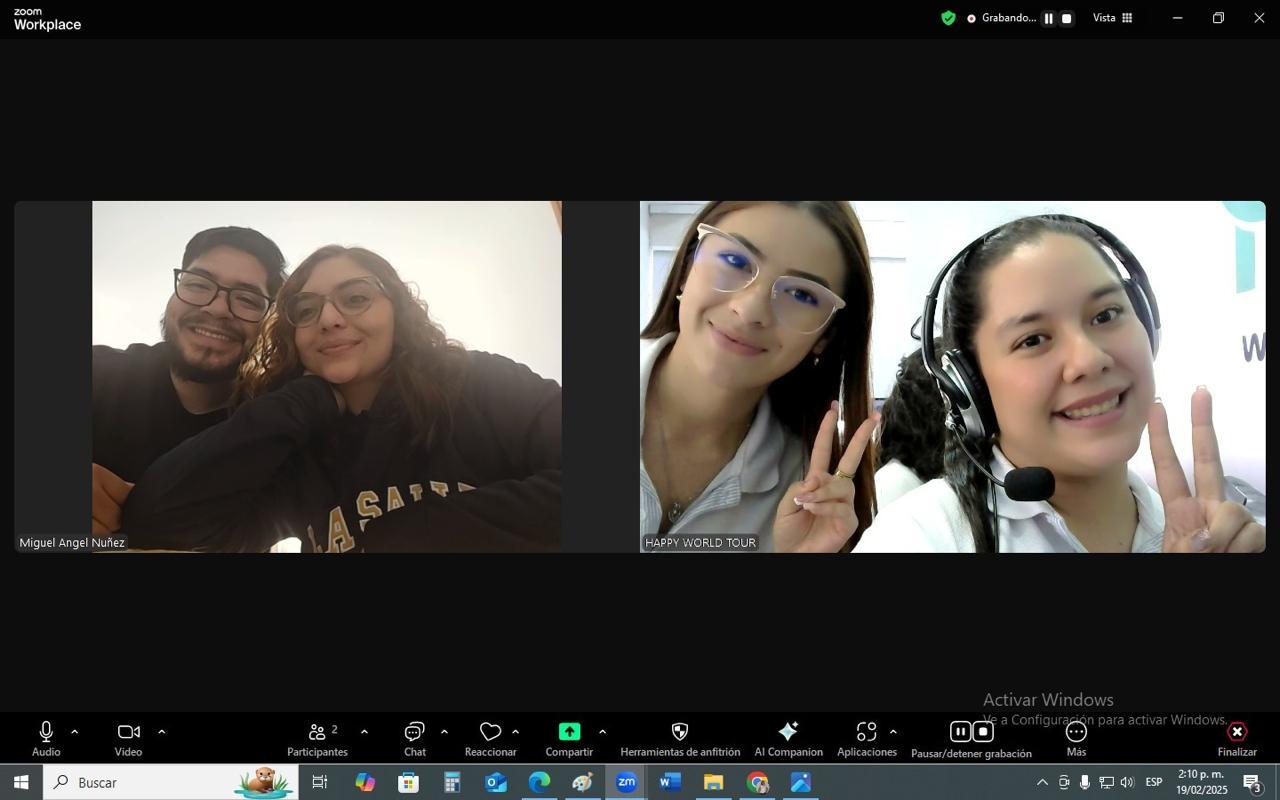Viewport: 1280px width, 800px height.
Task: Open the Aplicaciones apps panel
Action: tap(867, 739)
